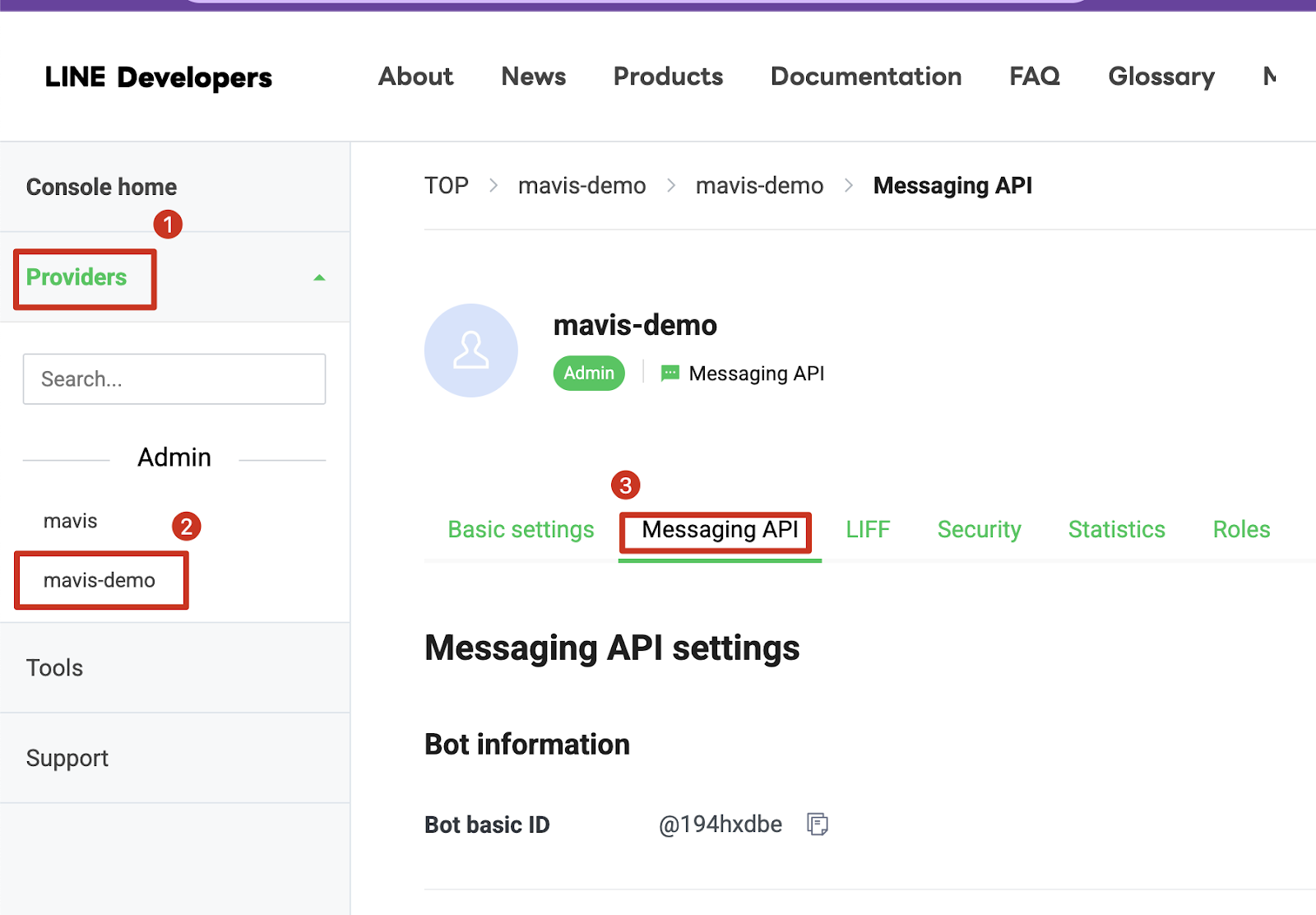The height and width of the screenshot is (915, 1316).
Task: Switch to the Basic settings tab
Action: (521, 529)
